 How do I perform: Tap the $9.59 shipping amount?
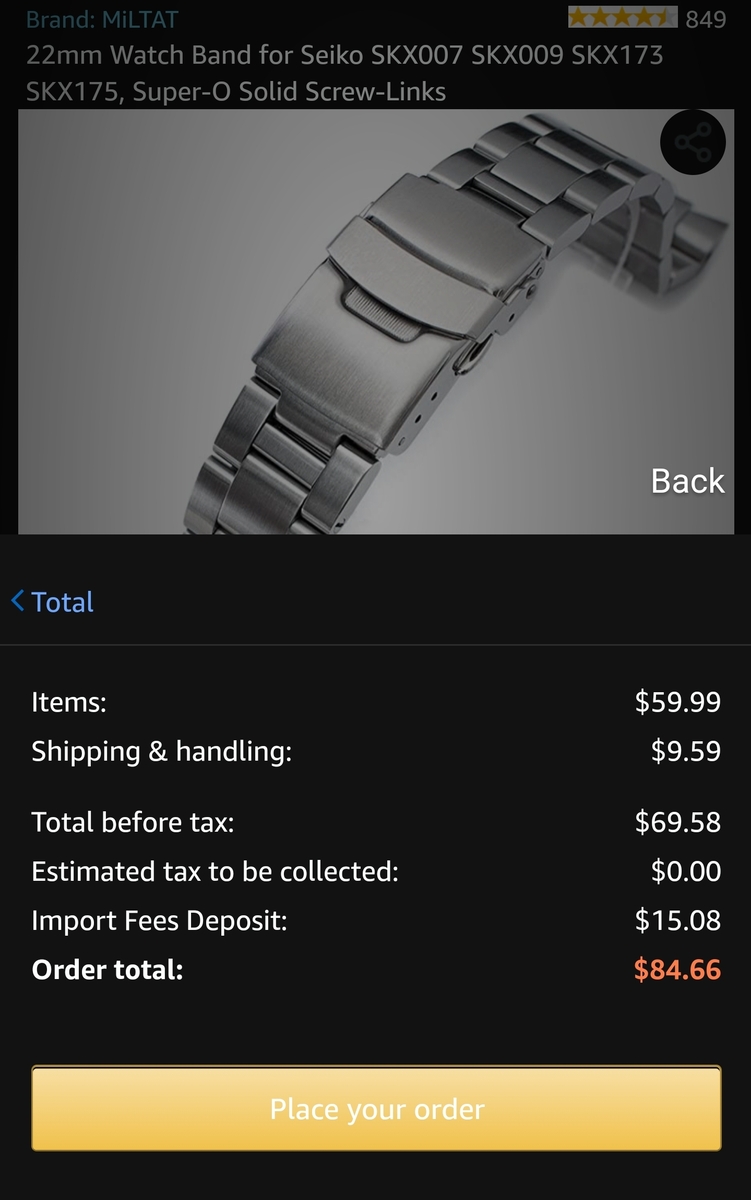(x=685, y=752)
